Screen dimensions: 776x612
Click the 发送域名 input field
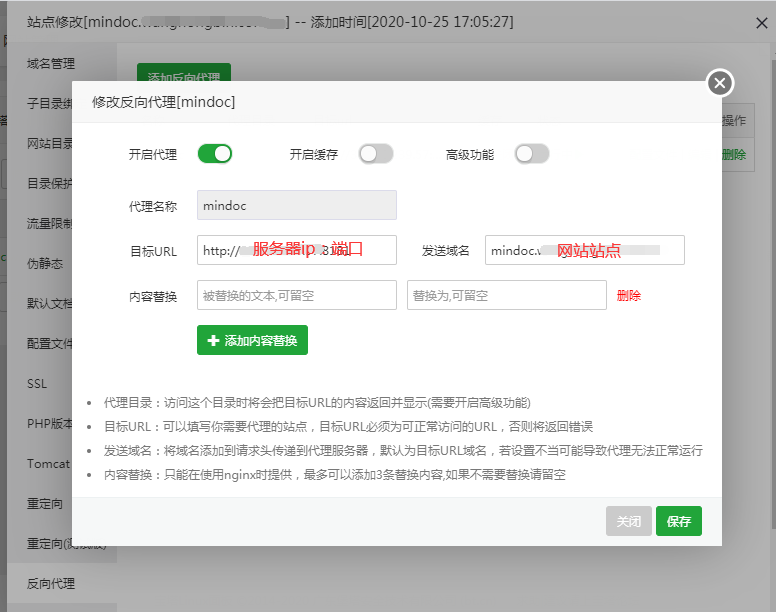click(584, 250)
